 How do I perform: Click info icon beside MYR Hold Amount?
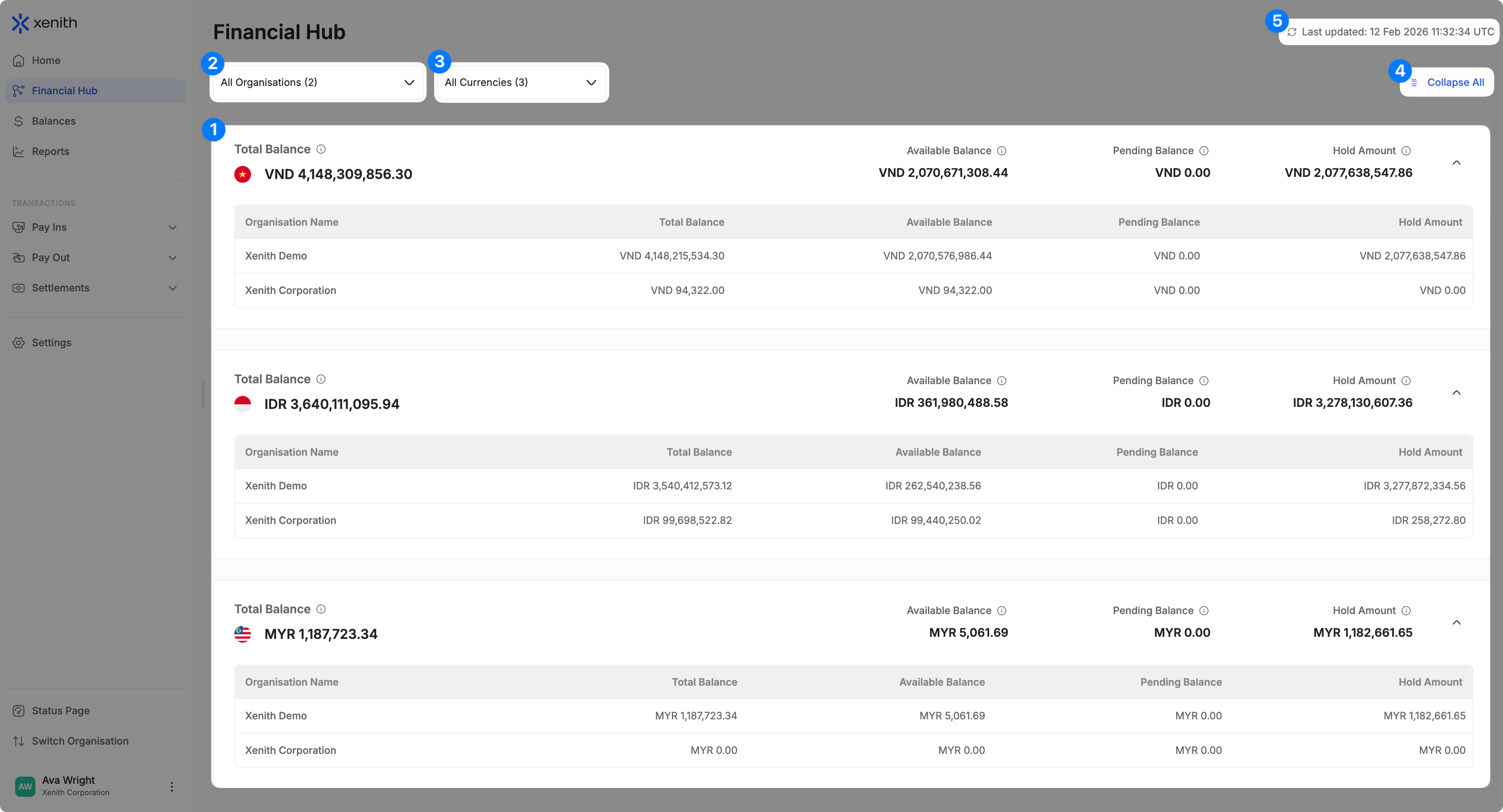point(1406,611)
